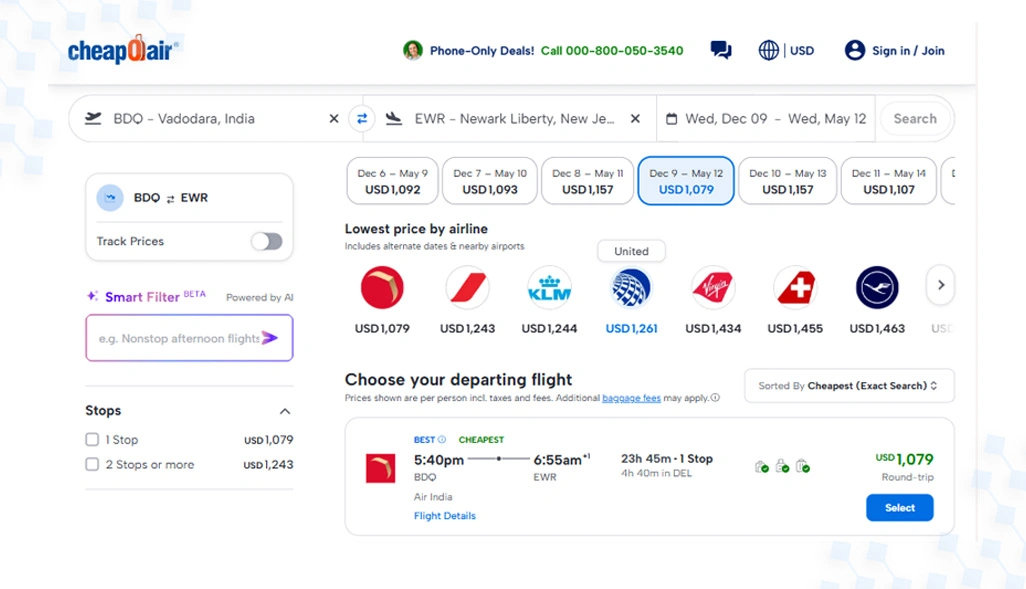Image resolution: width=1026 pixels, height=589 pixels.
Task: Select the red stripe airline logo USD 1,243
Action: 467,287
